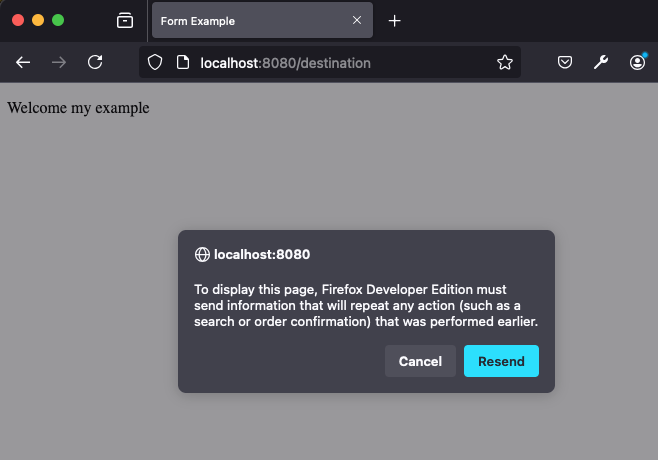Bookmark this page with the star
The image size is (658, 460).
[505, 62]
